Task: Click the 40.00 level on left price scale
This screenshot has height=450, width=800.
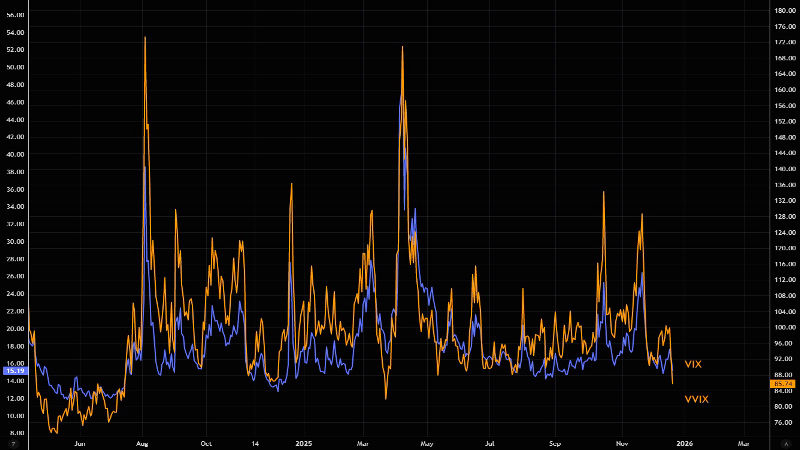Action: [14, 154]
